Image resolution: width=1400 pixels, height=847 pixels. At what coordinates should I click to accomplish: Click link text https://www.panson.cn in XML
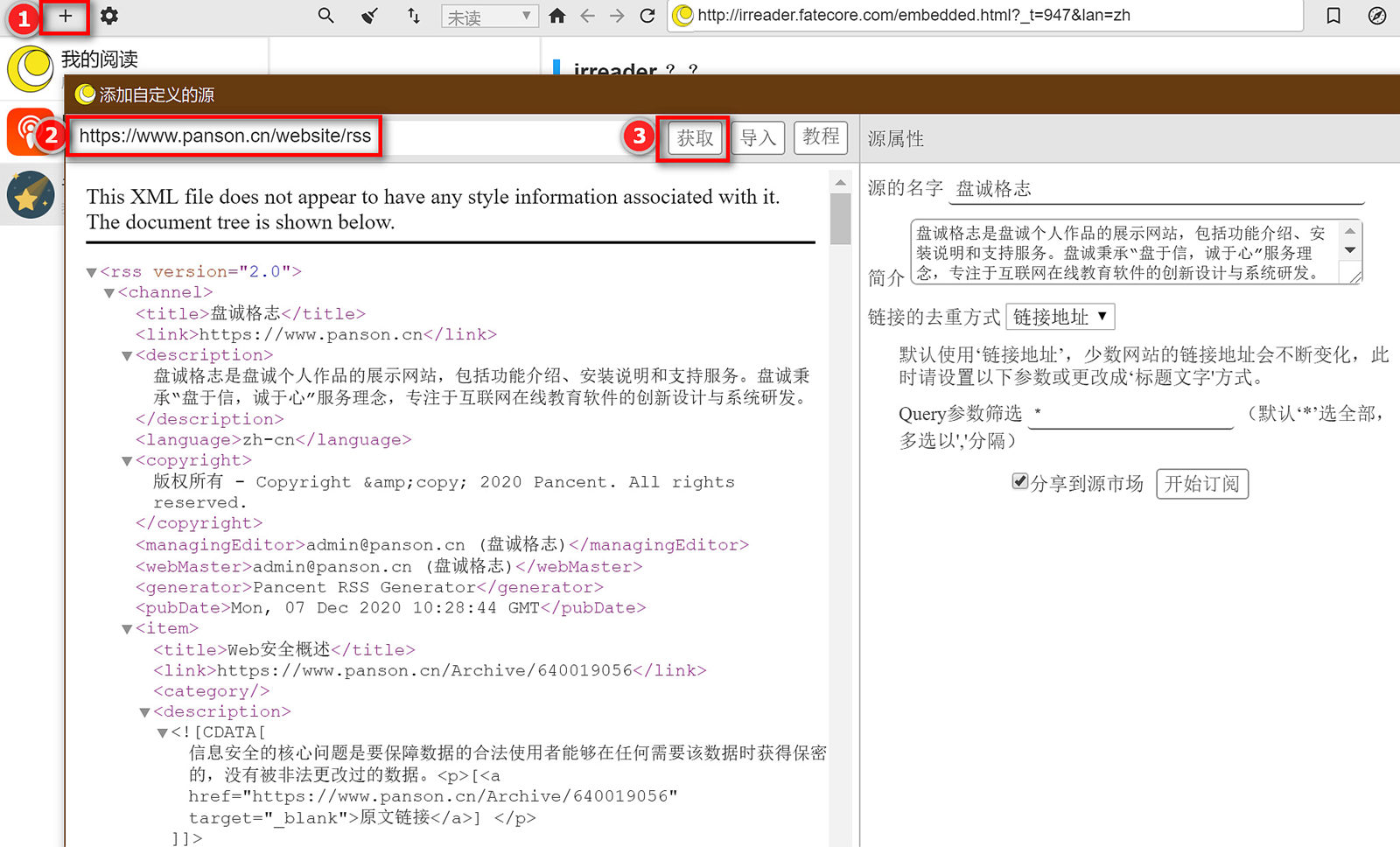point(311,334)
